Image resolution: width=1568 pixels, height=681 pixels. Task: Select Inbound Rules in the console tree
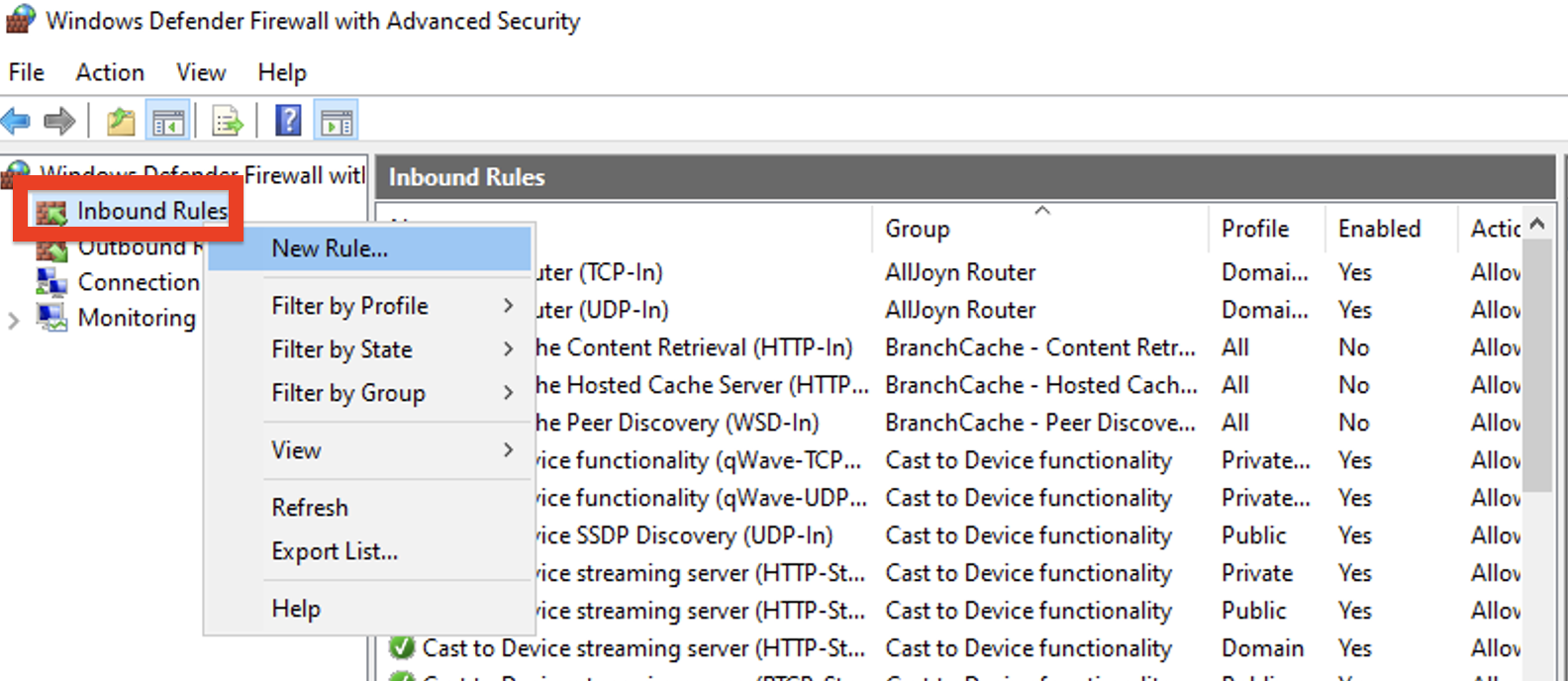(152, 211)
